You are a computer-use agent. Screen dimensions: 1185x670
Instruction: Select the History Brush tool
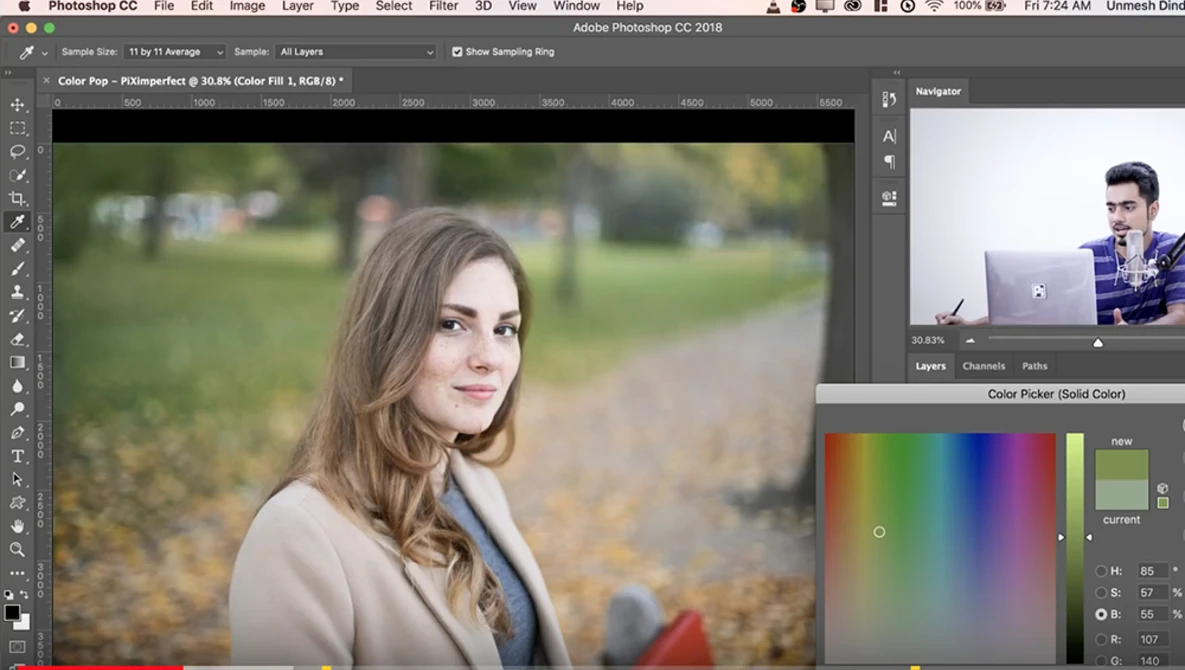coord(17,315)
